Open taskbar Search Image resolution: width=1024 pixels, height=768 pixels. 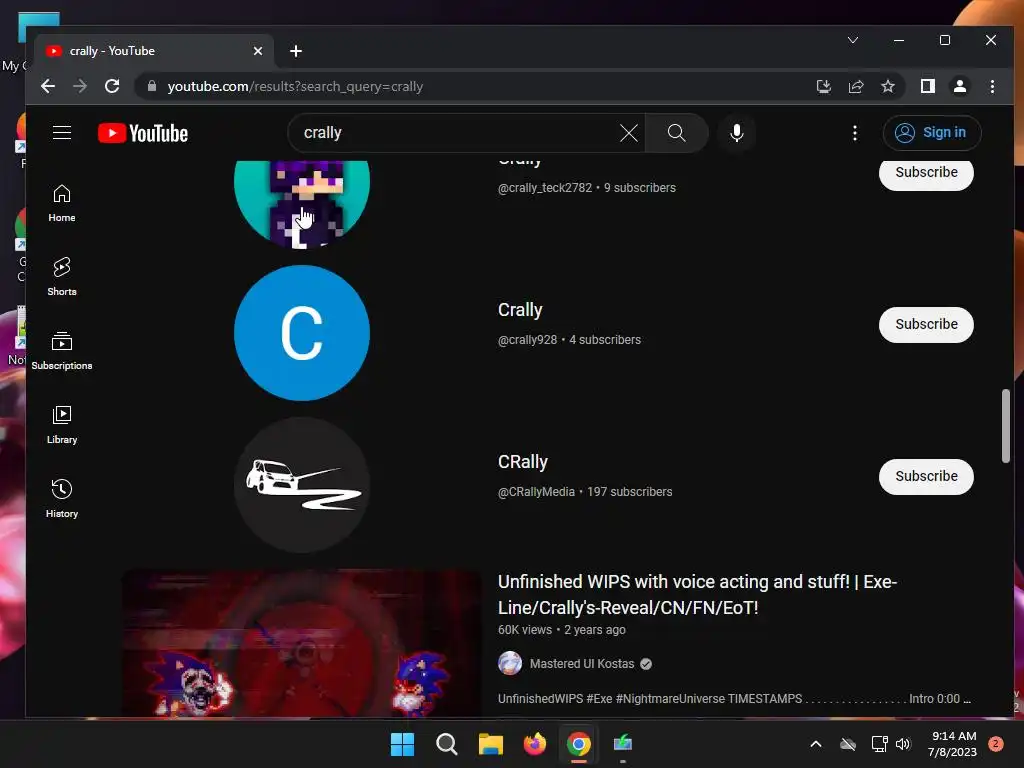[x=447, y=744]
